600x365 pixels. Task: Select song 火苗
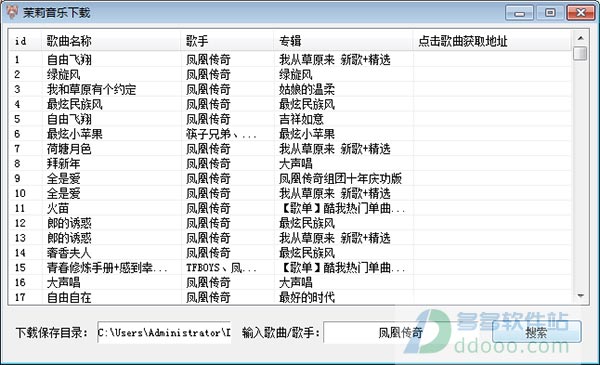click(58, 209)
